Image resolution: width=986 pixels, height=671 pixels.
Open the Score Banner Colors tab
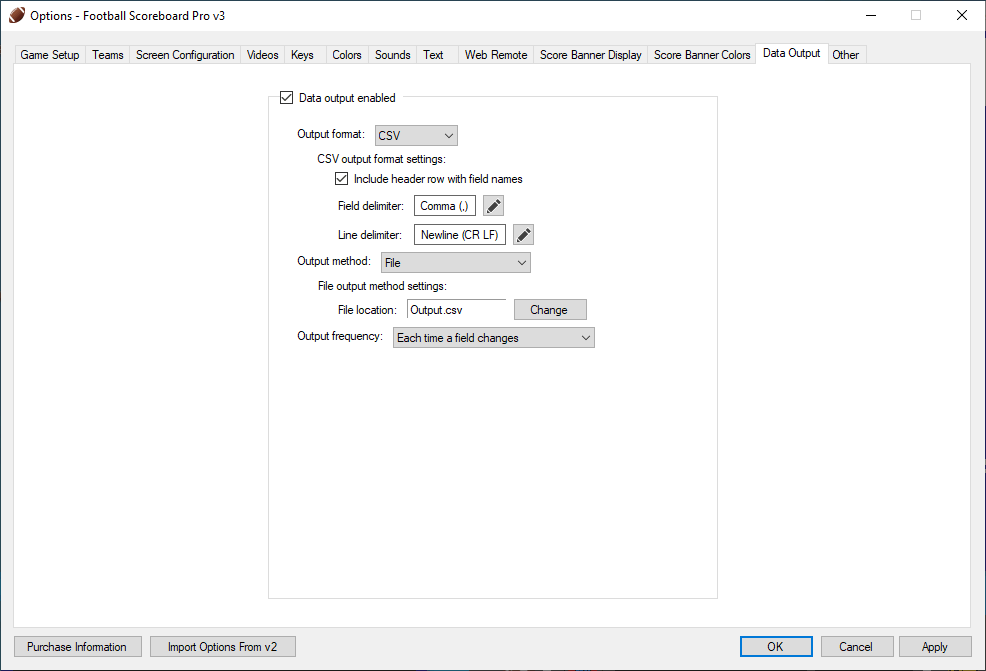click(702, 55)
